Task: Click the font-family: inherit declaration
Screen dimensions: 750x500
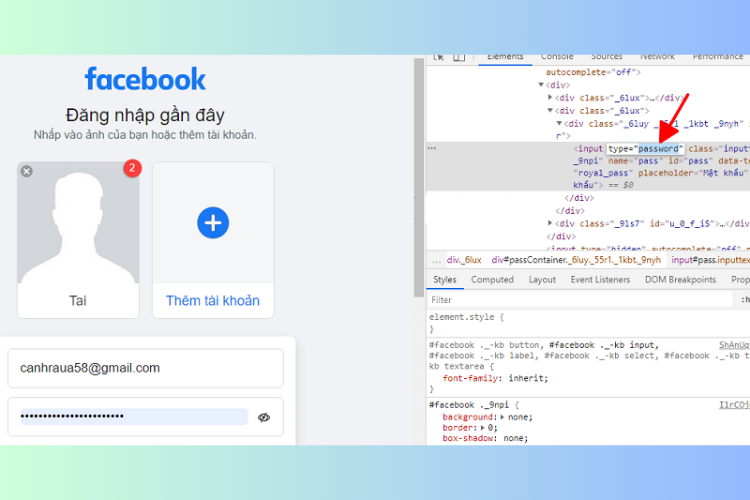Action: click(x=495, y=378)
